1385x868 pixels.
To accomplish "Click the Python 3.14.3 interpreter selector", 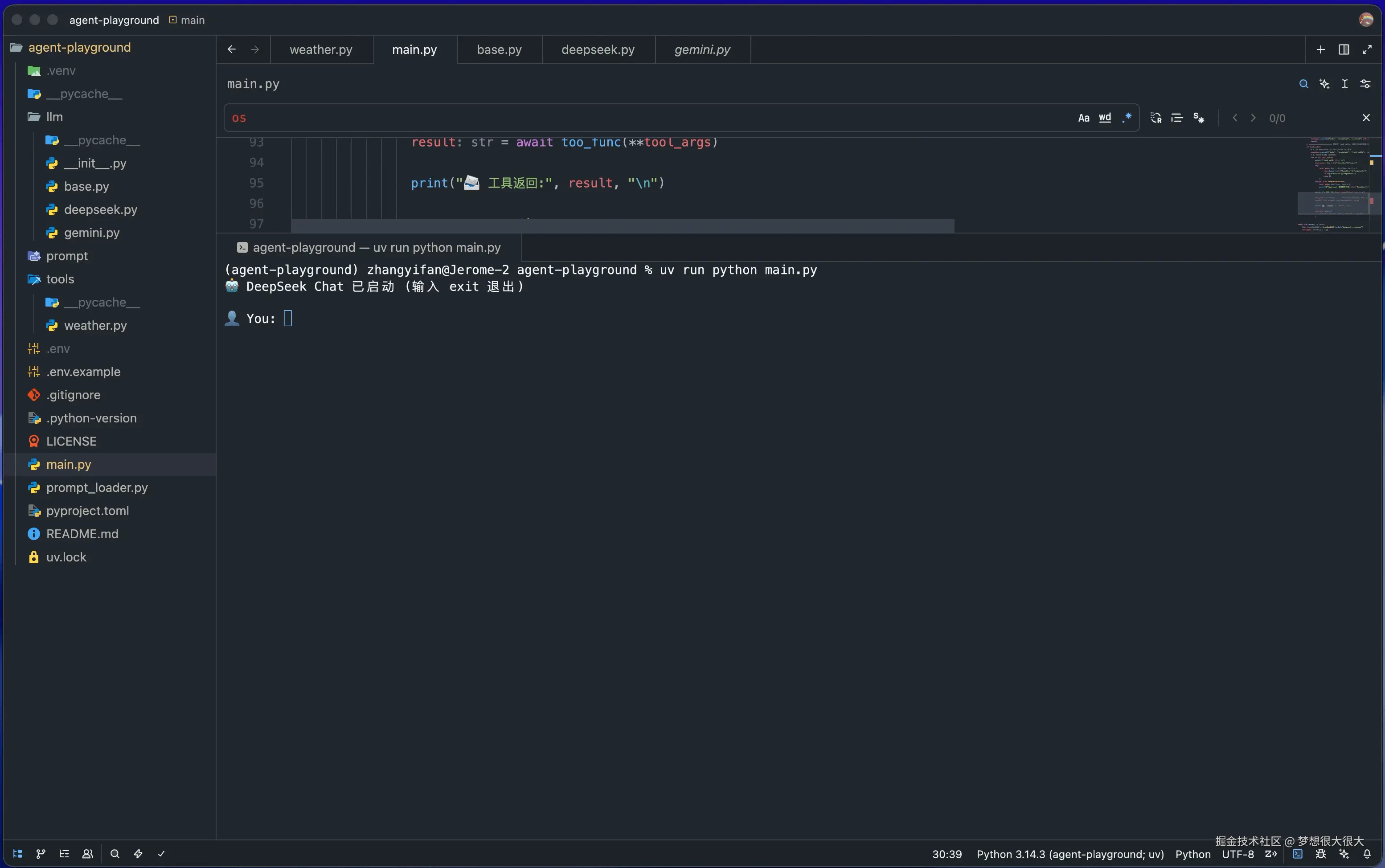I will (x=1070, y=854).
